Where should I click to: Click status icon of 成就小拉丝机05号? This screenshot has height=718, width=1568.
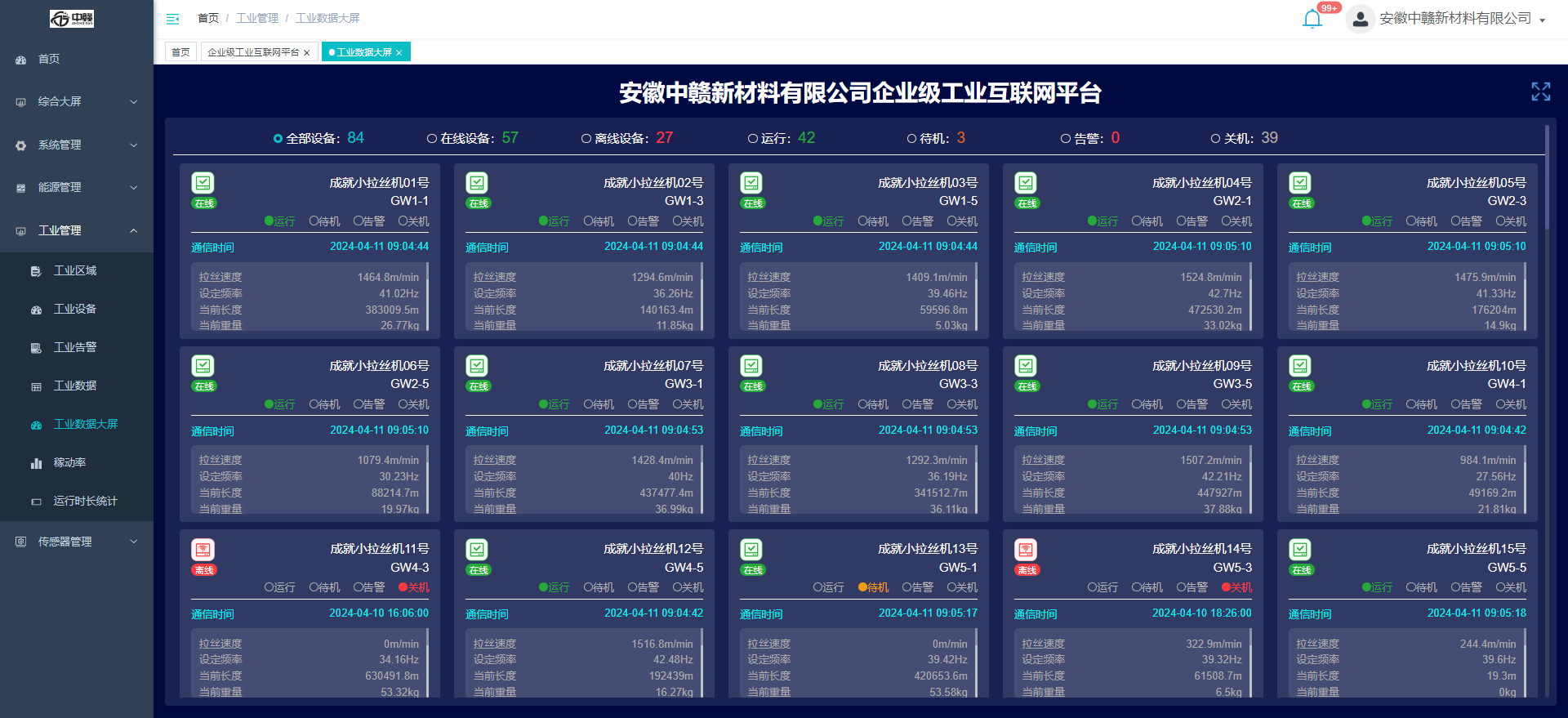1300,183
